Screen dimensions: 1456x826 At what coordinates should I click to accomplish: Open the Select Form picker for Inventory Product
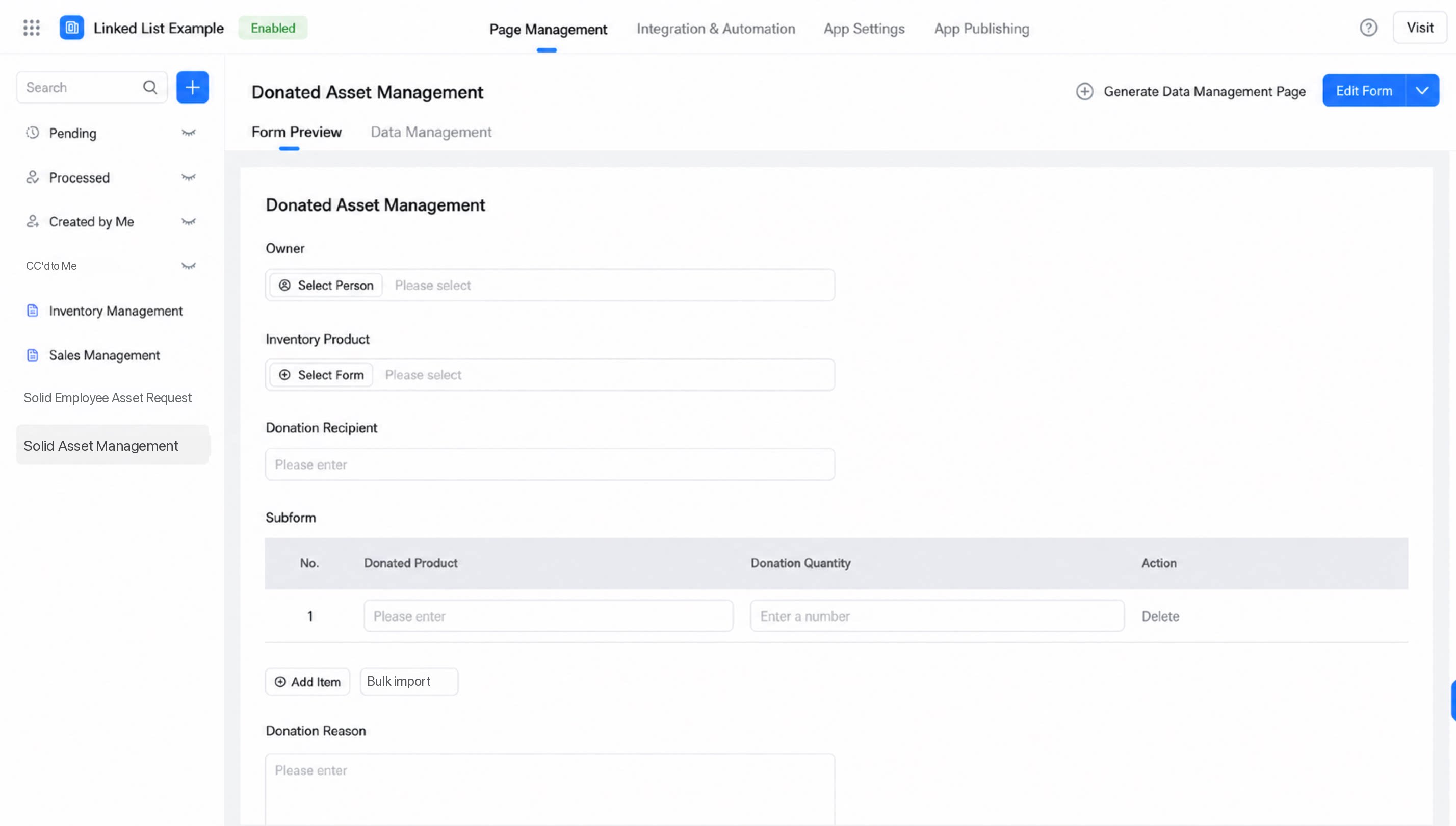(x=321, y=375)
